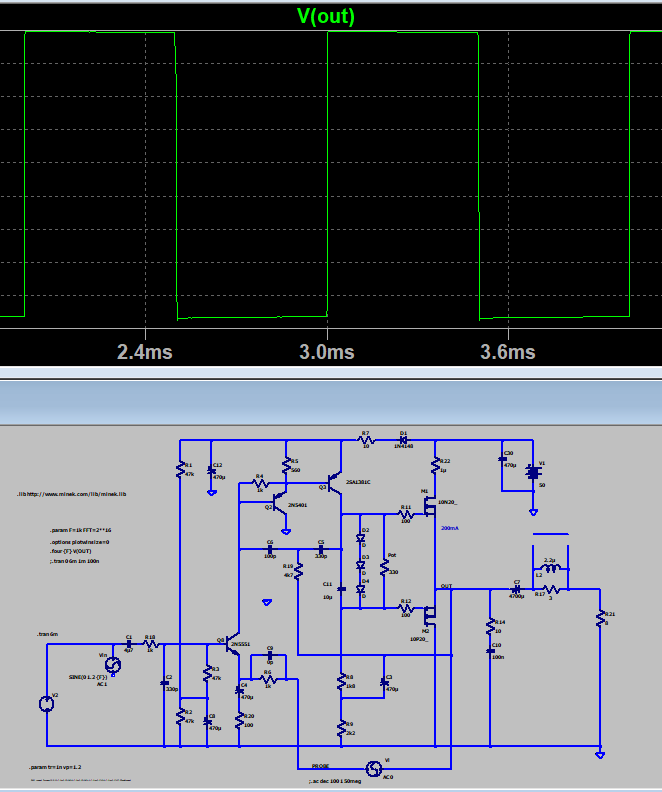This screenshot has width=662, height=792.
Task: Select capacitor C4 470µ
Action: 239,690
